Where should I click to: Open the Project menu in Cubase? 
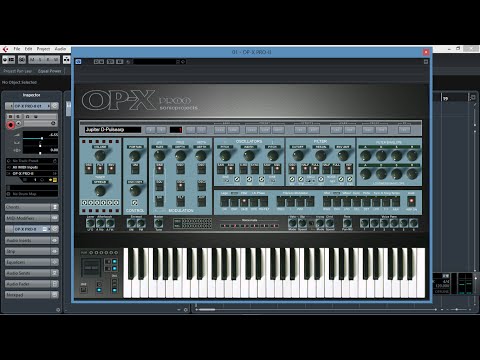(x=43, y=49)
